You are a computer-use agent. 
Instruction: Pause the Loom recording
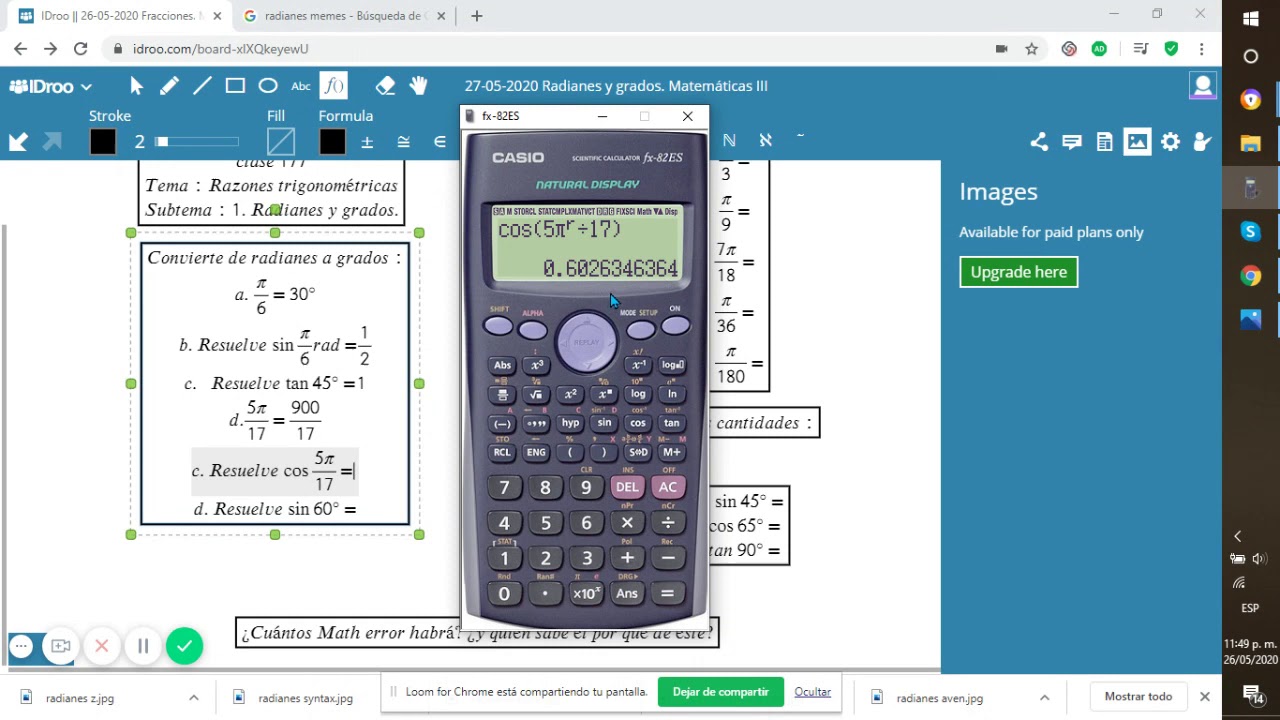[143, 646]
